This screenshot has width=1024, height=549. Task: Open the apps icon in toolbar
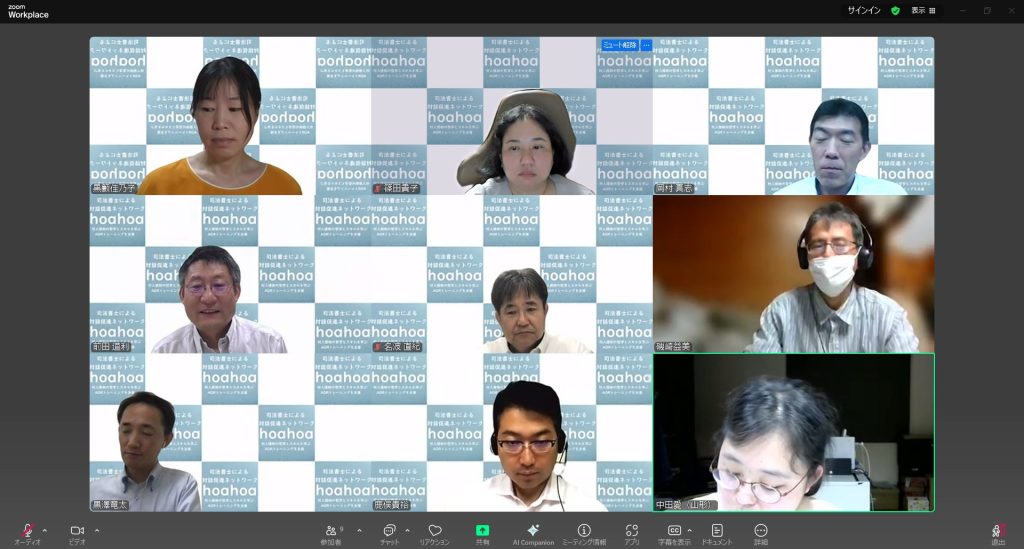632,530
